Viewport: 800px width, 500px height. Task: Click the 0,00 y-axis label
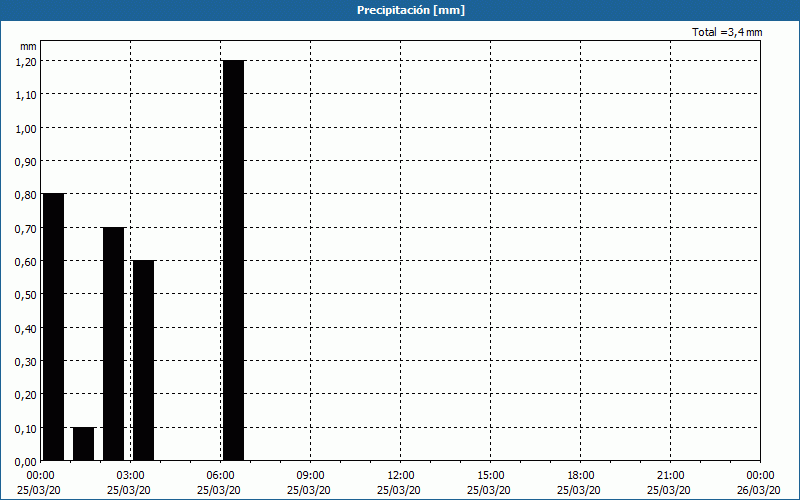pyautogui.click(x=26, y=462)
